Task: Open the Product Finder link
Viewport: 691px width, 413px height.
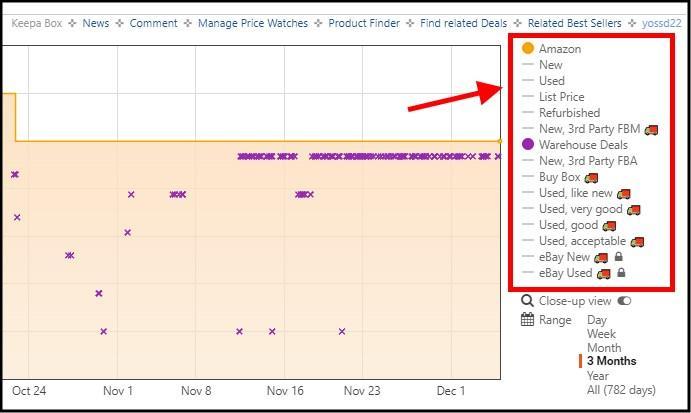Action: [x=364, y=23]
